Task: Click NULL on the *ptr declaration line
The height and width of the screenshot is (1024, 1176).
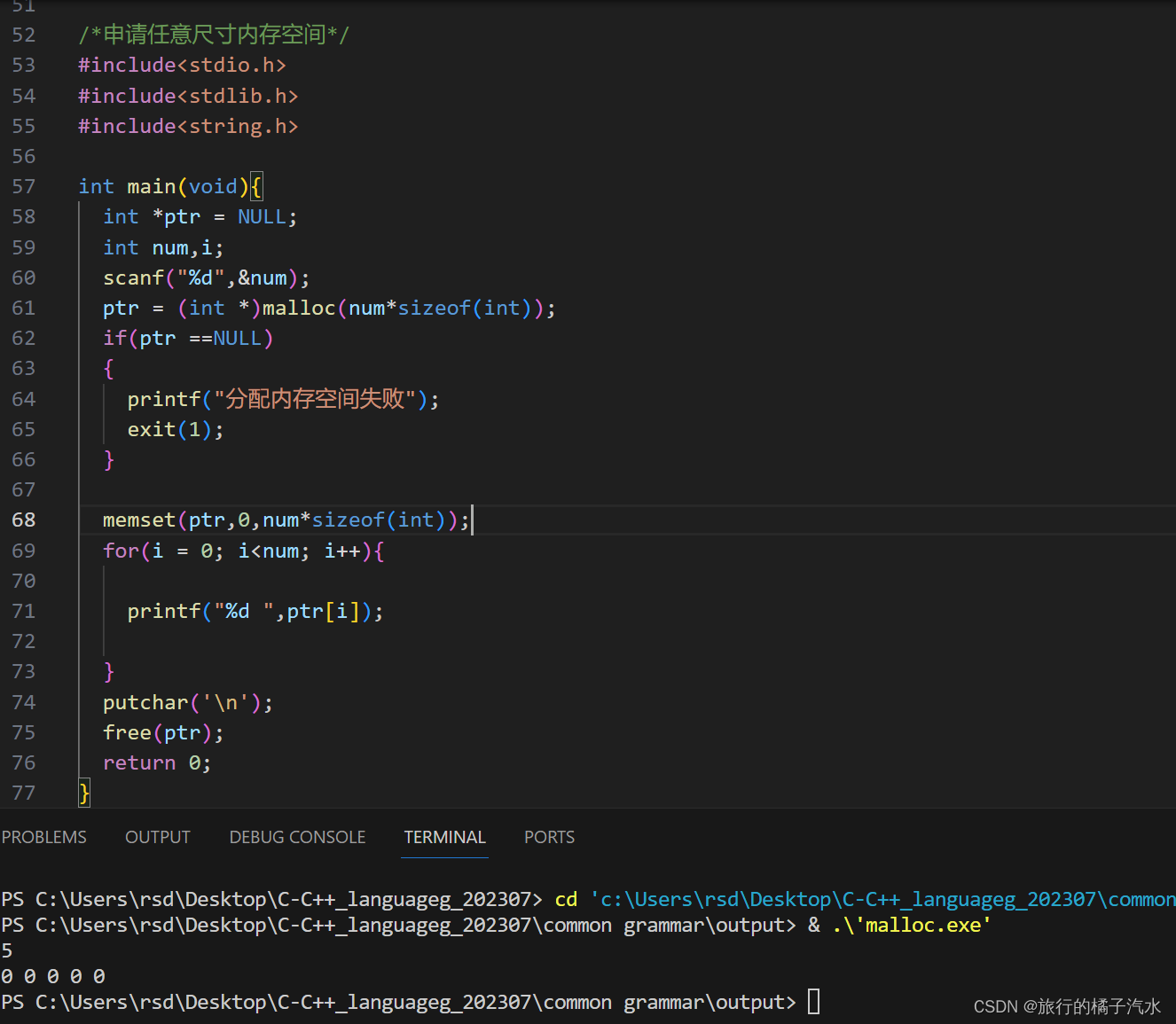Action: pyautogui.click(x=262, y=216)
